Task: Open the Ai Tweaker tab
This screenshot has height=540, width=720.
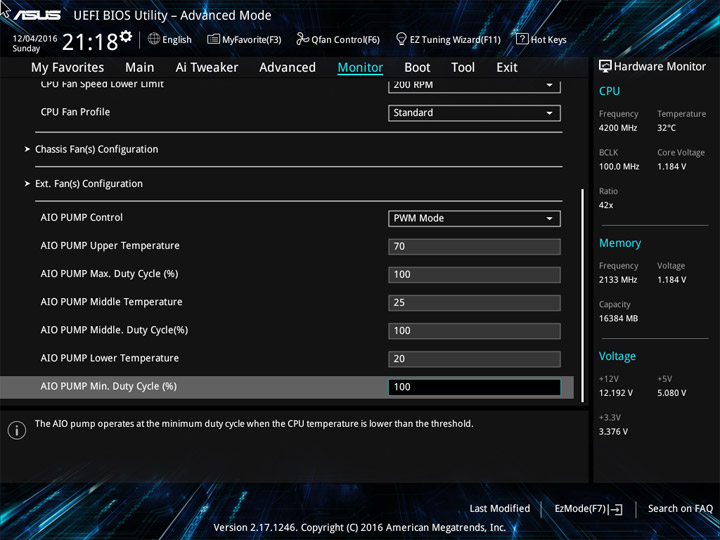Action: (x=207, y=68)
